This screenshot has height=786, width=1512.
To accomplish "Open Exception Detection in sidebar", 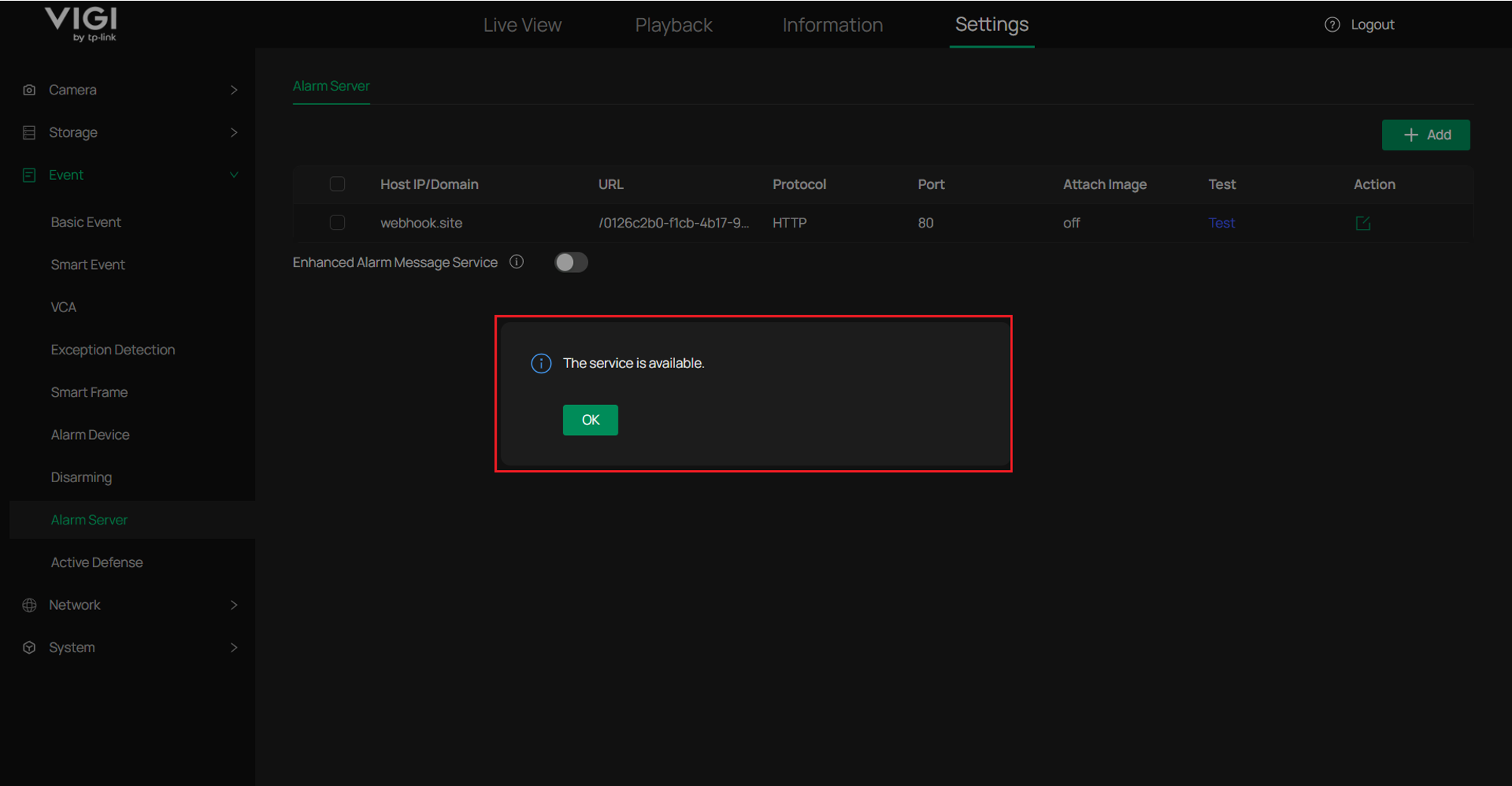I will (x=113, y=350).
